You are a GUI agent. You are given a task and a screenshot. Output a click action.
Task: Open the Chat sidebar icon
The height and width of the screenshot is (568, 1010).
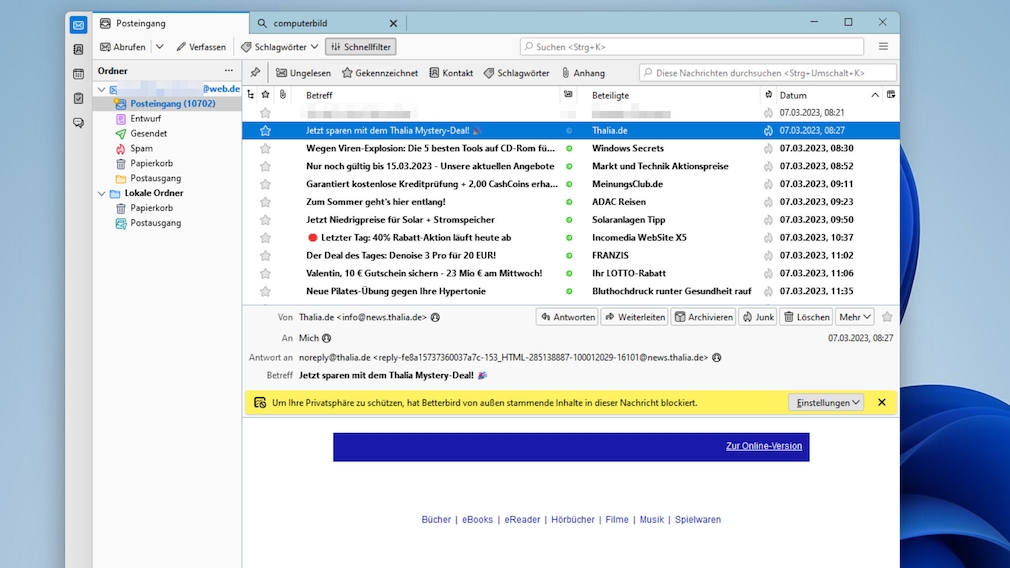[78, 123]
